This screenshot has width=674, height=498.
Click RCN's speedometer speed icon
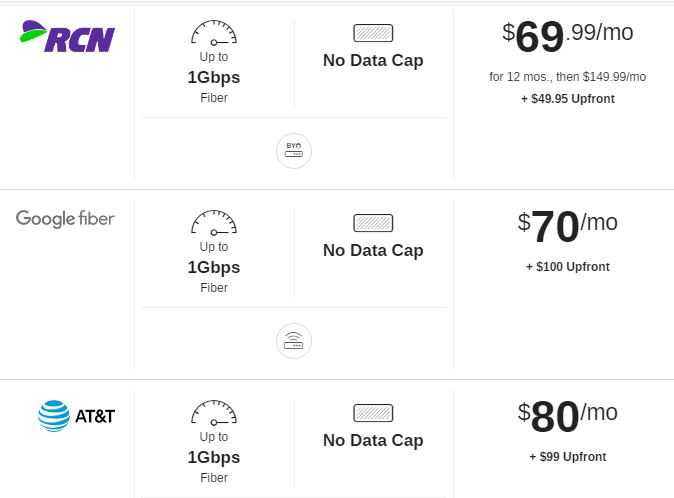(214, 33)
